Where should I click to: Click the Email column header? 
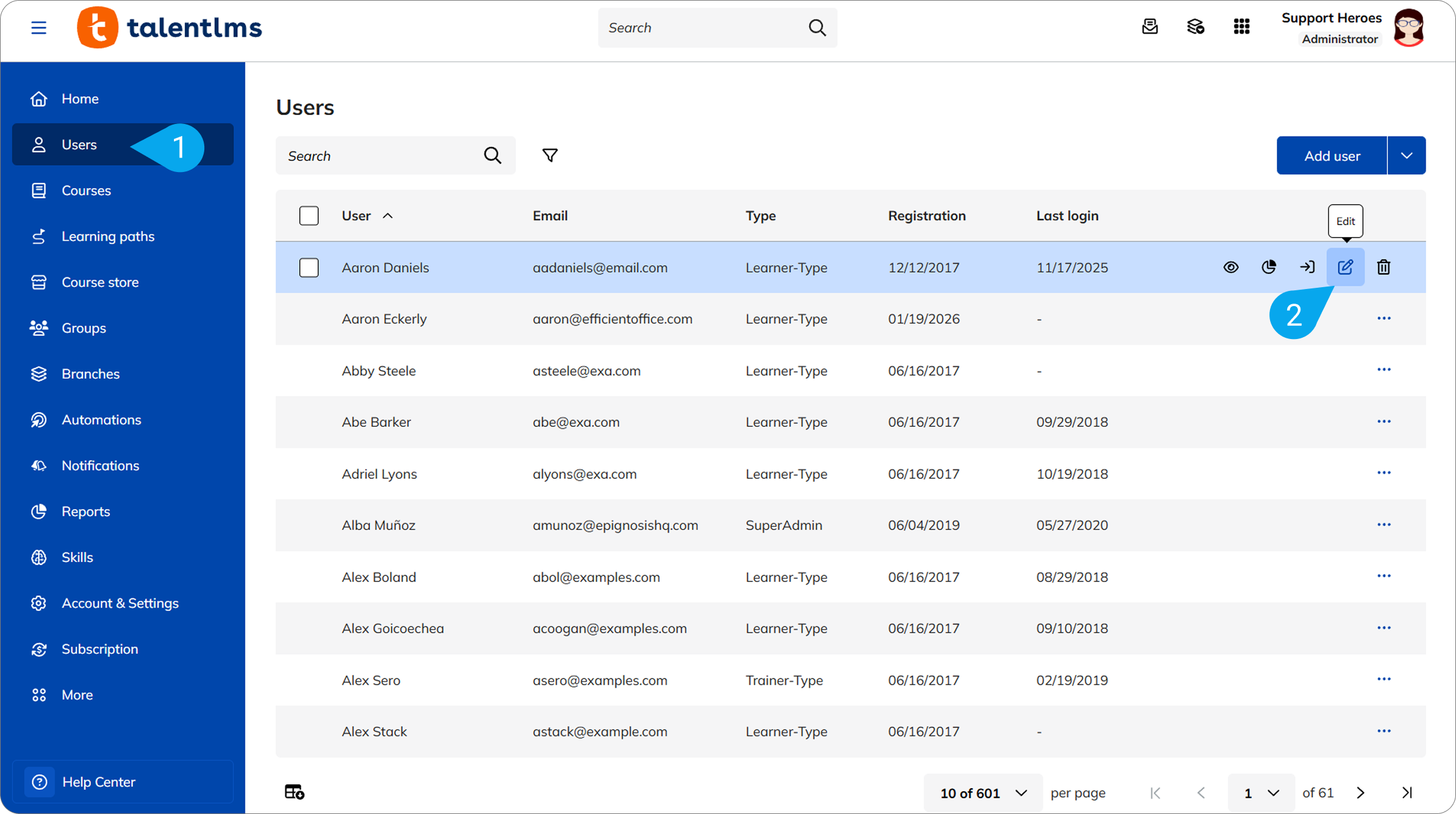pyautogui.click(x=550, y=216)
